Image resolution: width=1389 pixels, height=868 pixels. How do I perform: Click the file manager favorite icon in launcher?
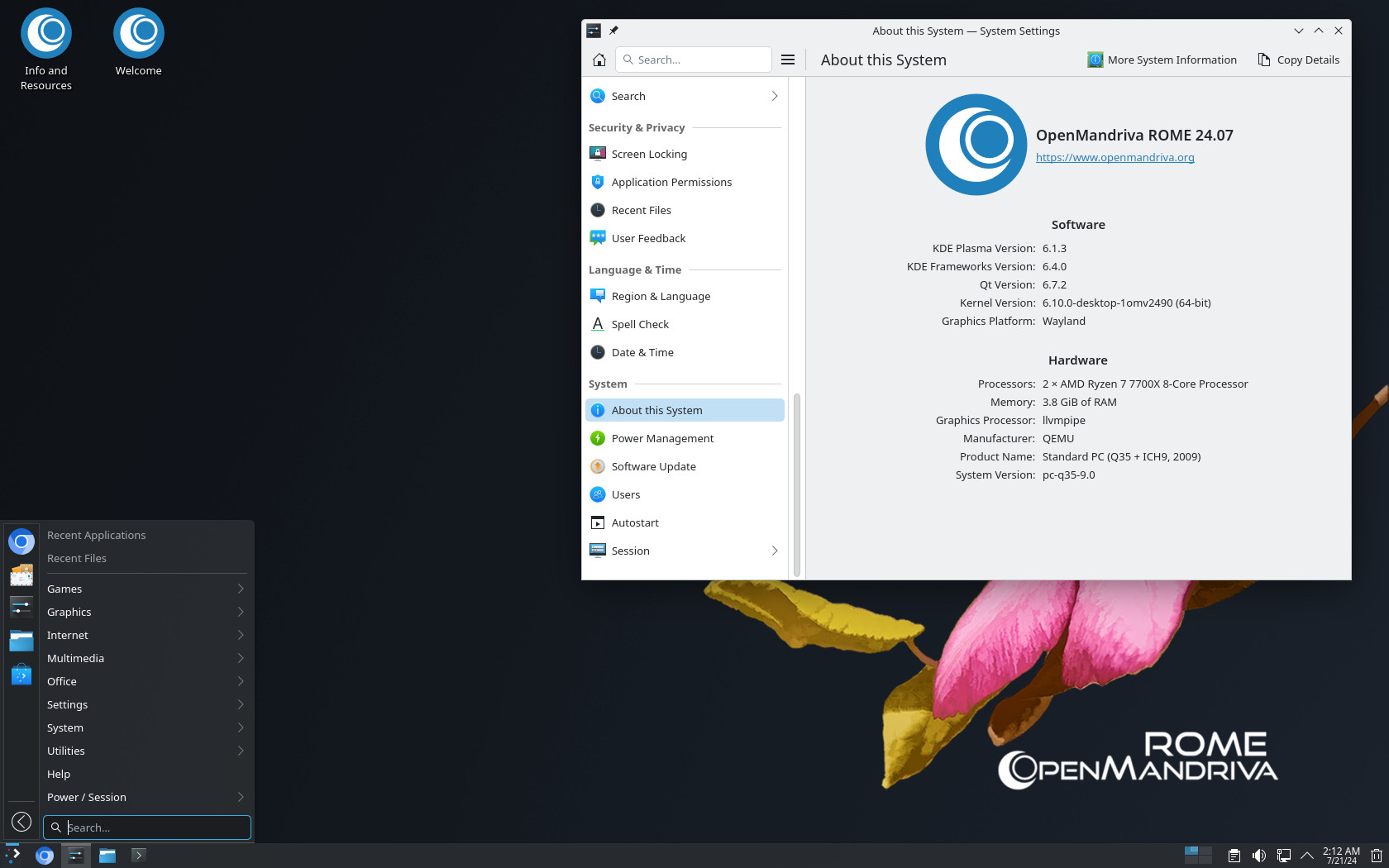(x=21, y=640)
